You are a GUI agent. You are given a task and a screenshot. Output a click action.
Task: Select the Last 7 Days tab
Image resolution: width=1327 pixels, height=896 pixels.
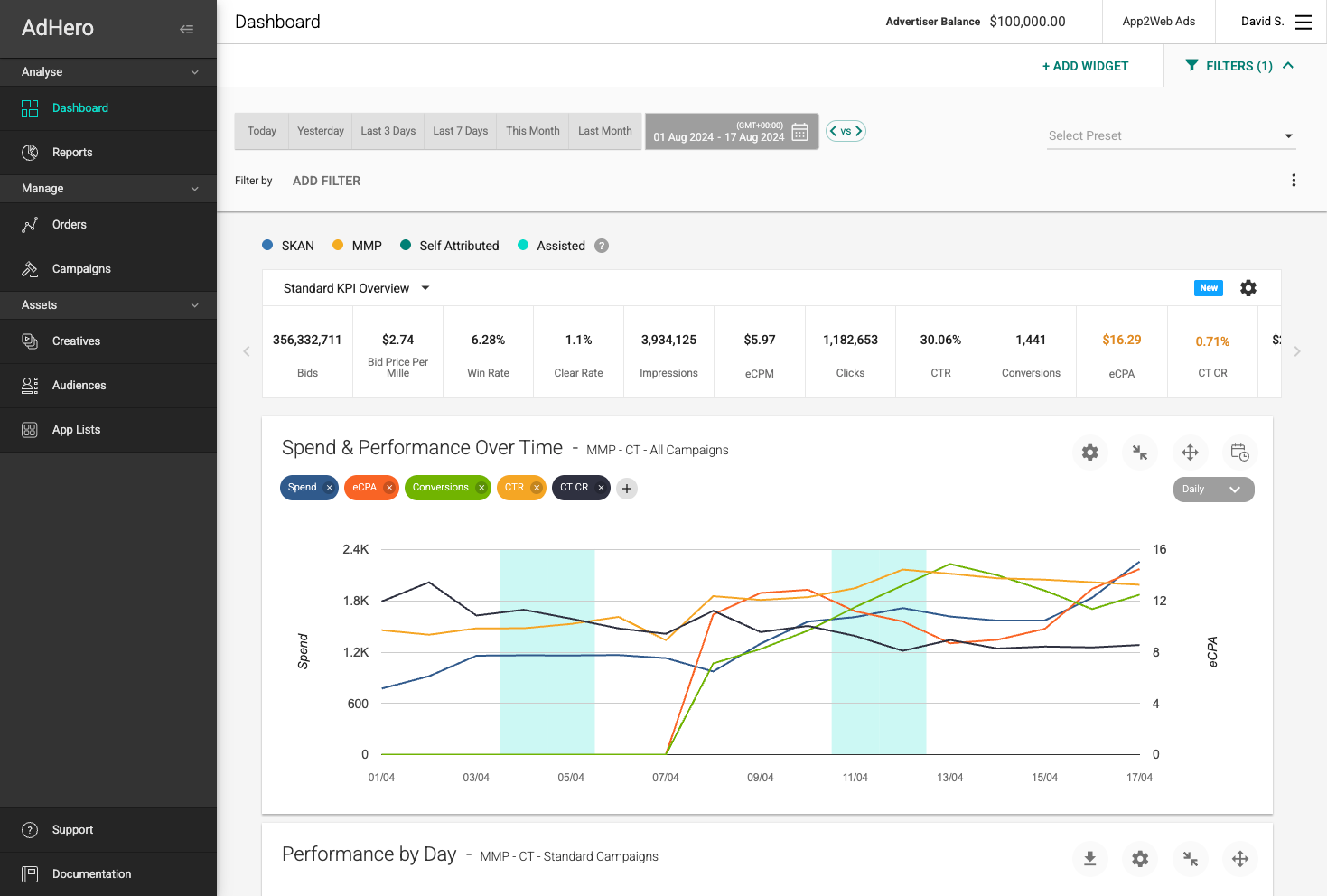point(460,131)
